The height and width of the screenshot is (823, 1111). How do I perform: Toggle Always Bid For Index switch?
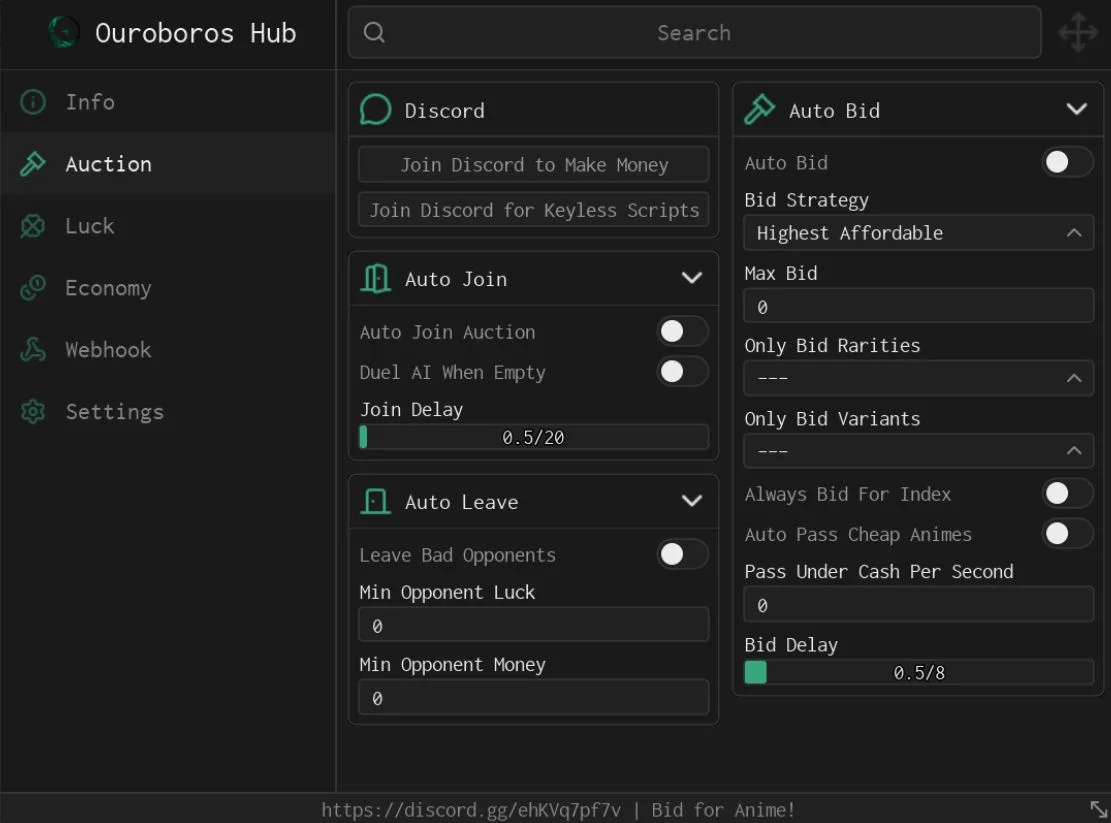click(1067, 493)
